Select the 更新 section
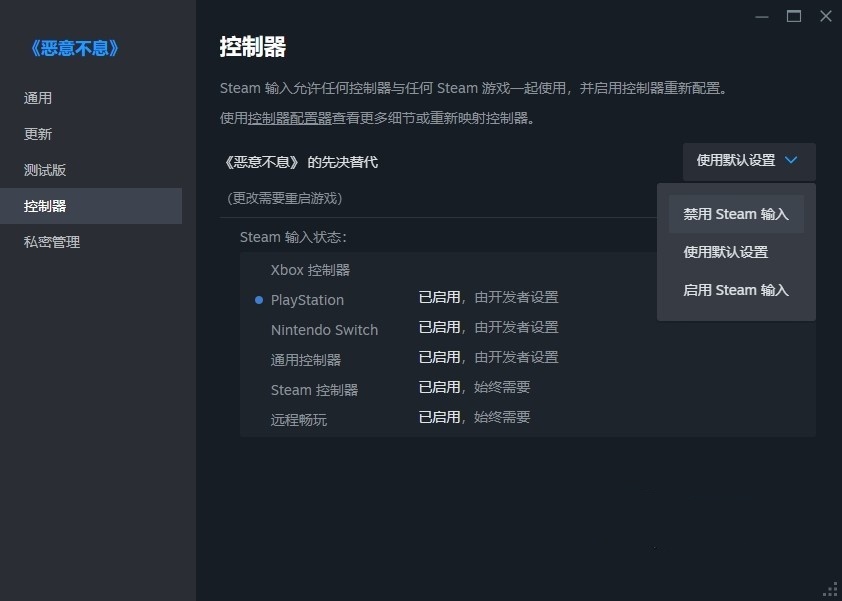Screen dimensions: 842x601 pos(38,133)
